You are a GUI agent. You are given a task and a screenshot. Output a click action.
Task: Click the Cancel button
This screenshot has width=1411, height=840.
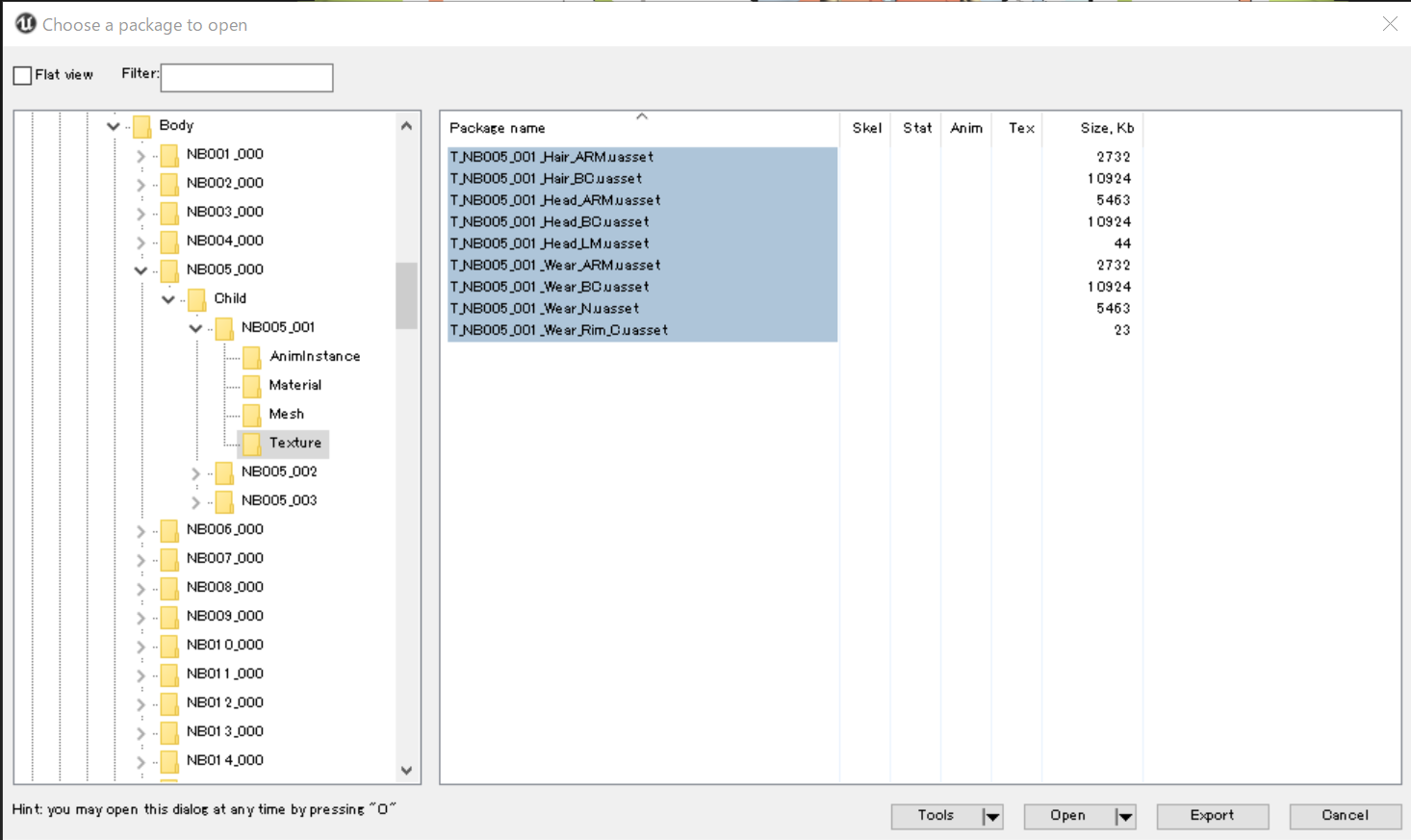1346,816
